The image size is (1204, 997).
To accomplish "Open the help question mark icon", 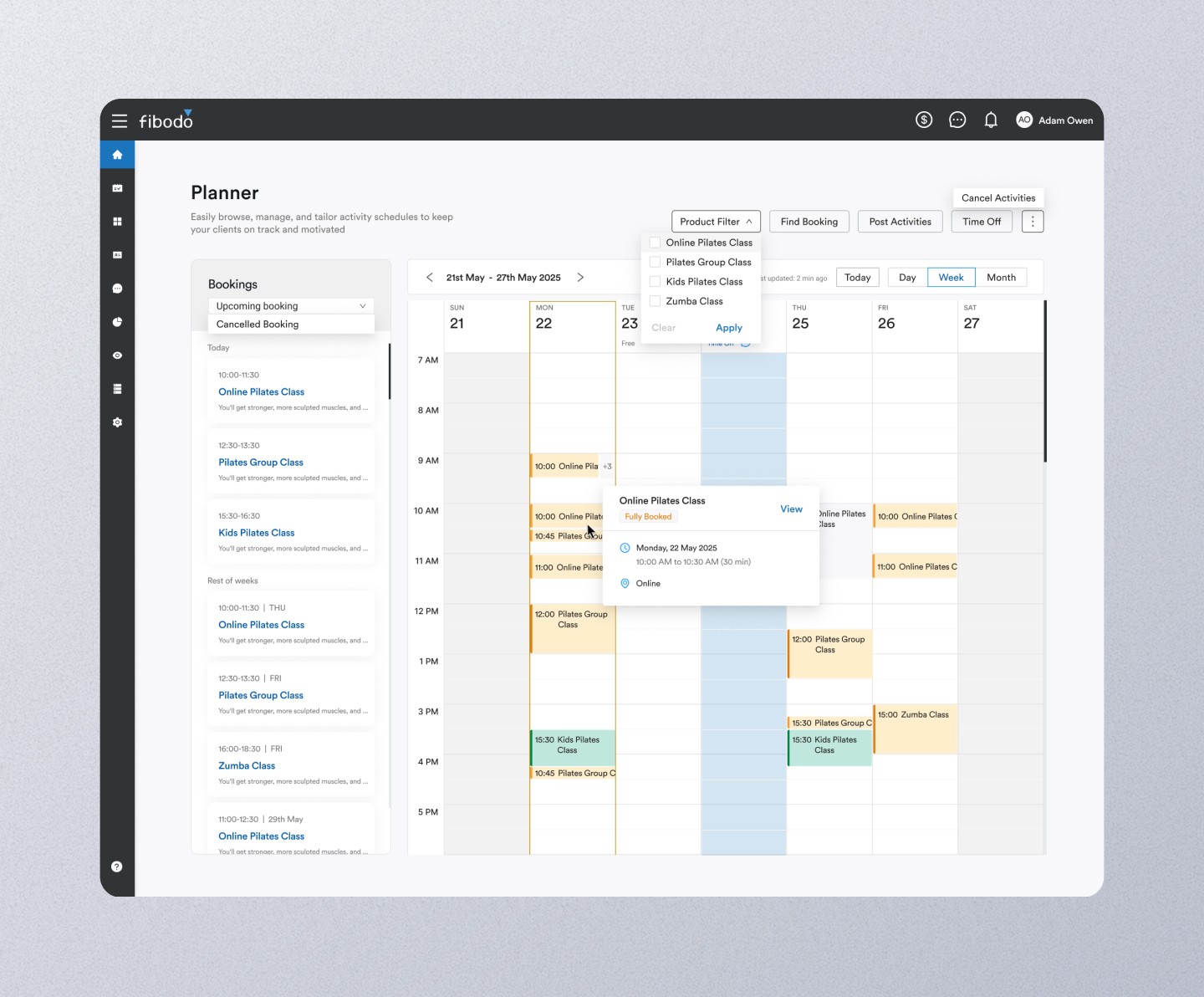I will [117, 867].
